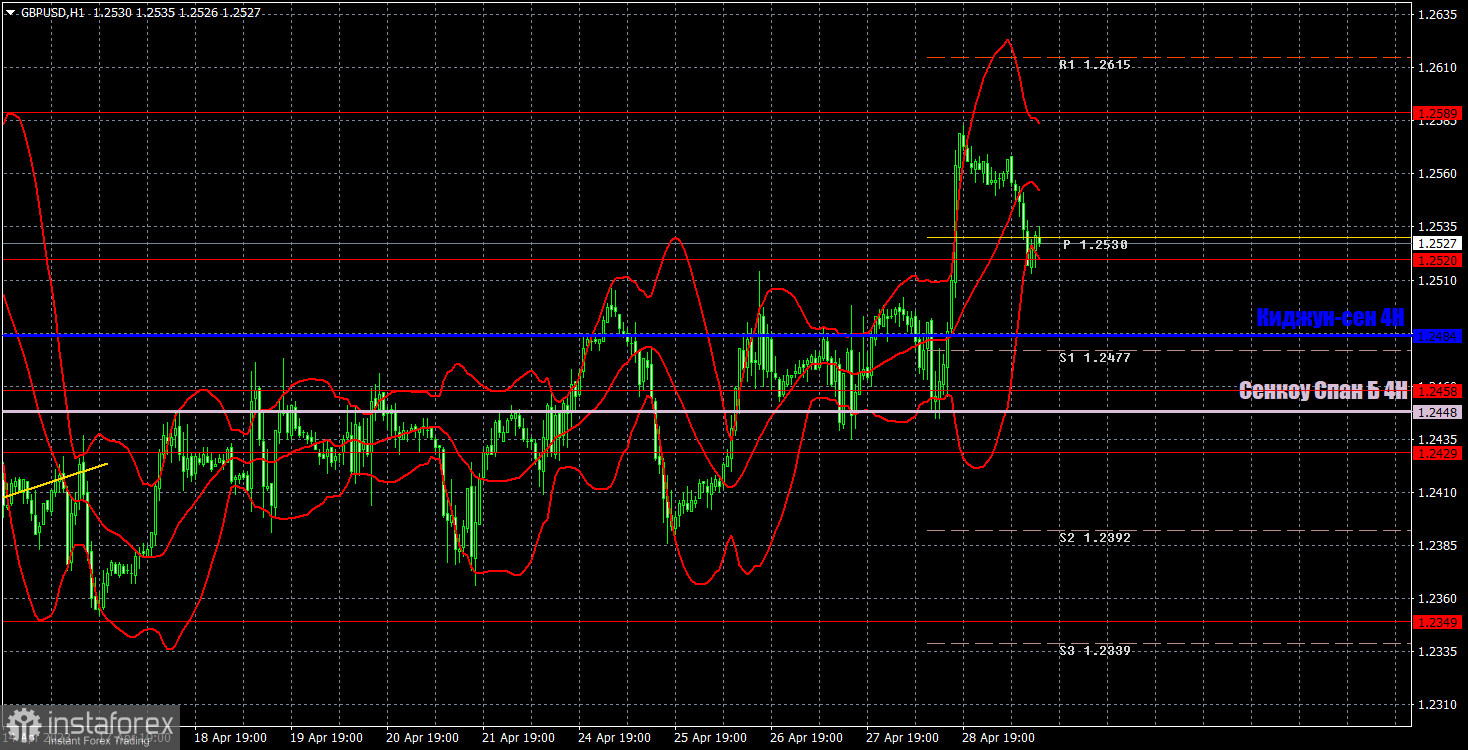Click the 21 Apr 19:00 time label
Viewport: 1468px width, 750px height.
click(x=520, y=738)
